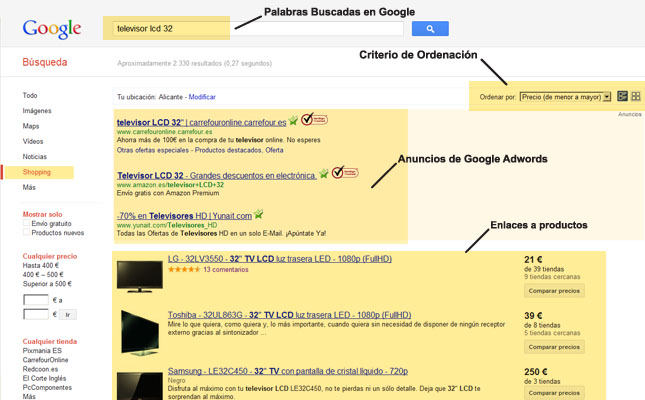
Task: Click the Google logo
Action: (x=52, y=29)
